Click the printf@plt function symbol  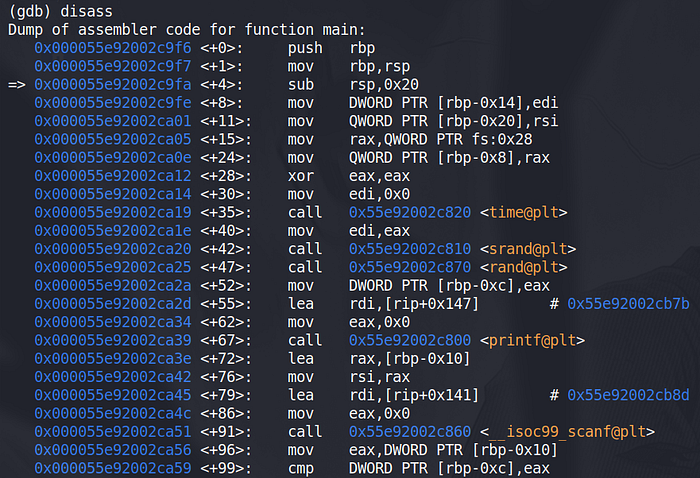532,340
